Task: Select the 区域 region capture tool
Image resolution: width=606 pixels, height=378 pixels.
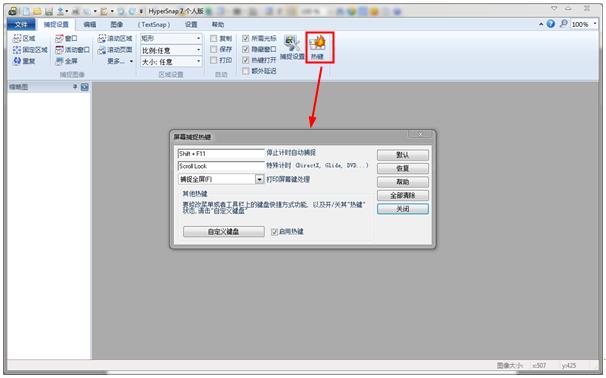Action: [x=24, y=38]
